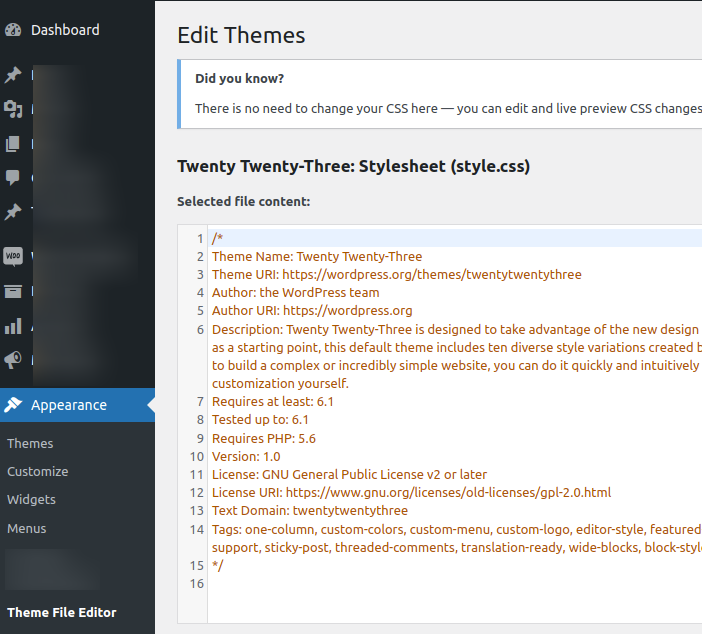
Task: Click the Appearance paintbrush icon
Action: (x=13, y=405)
